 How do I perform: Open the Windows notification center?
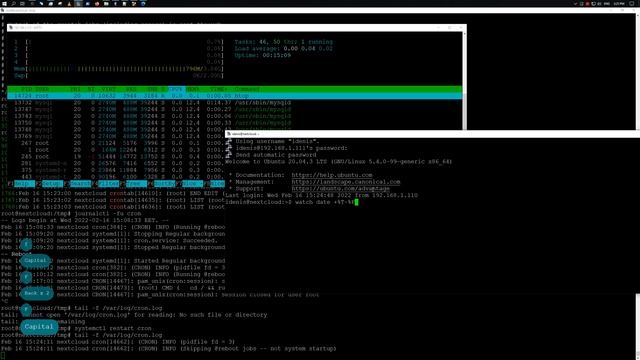click(x=632, y=3)
